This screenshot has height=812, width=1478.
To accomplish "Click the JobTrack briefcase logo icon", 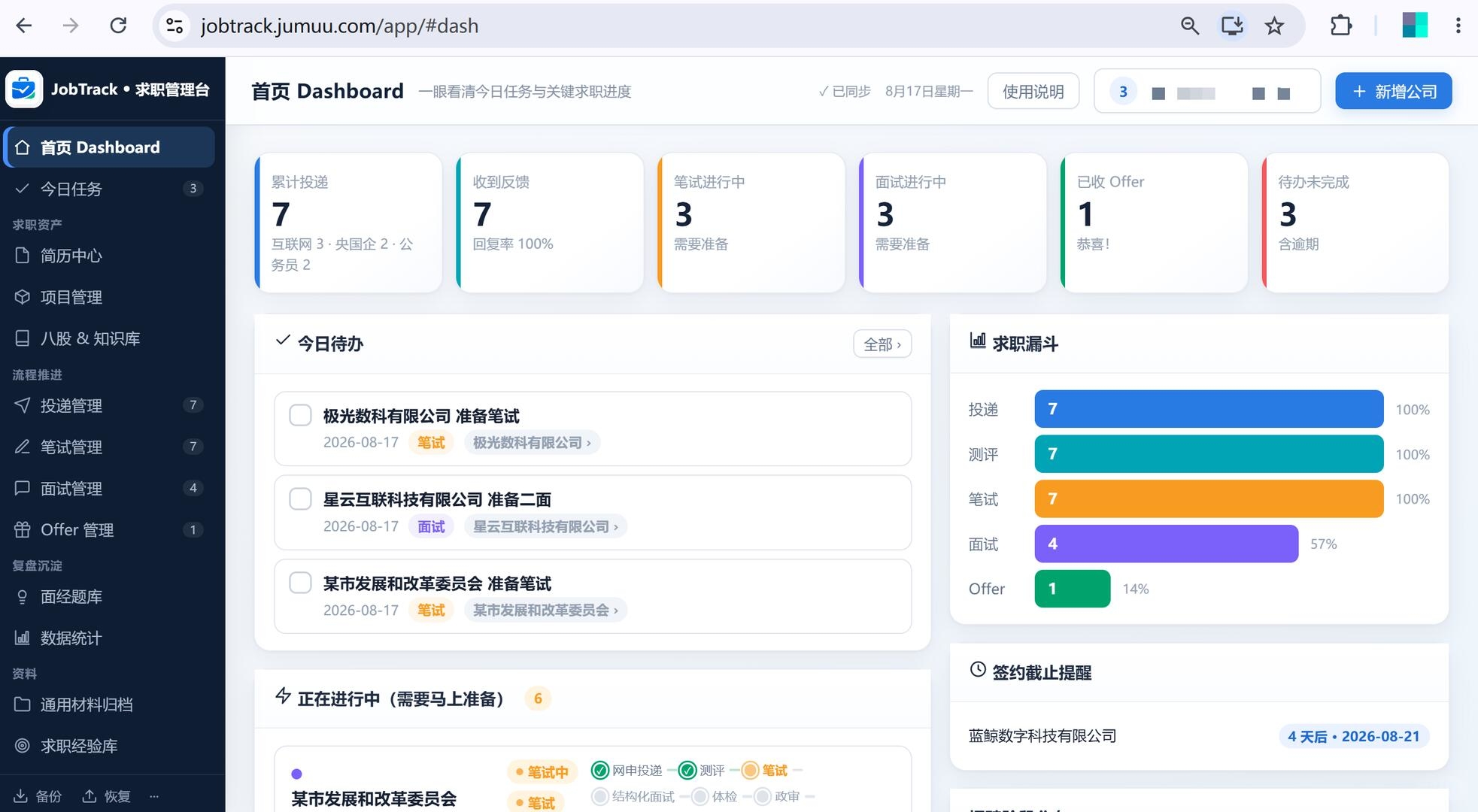I will 24,89.
